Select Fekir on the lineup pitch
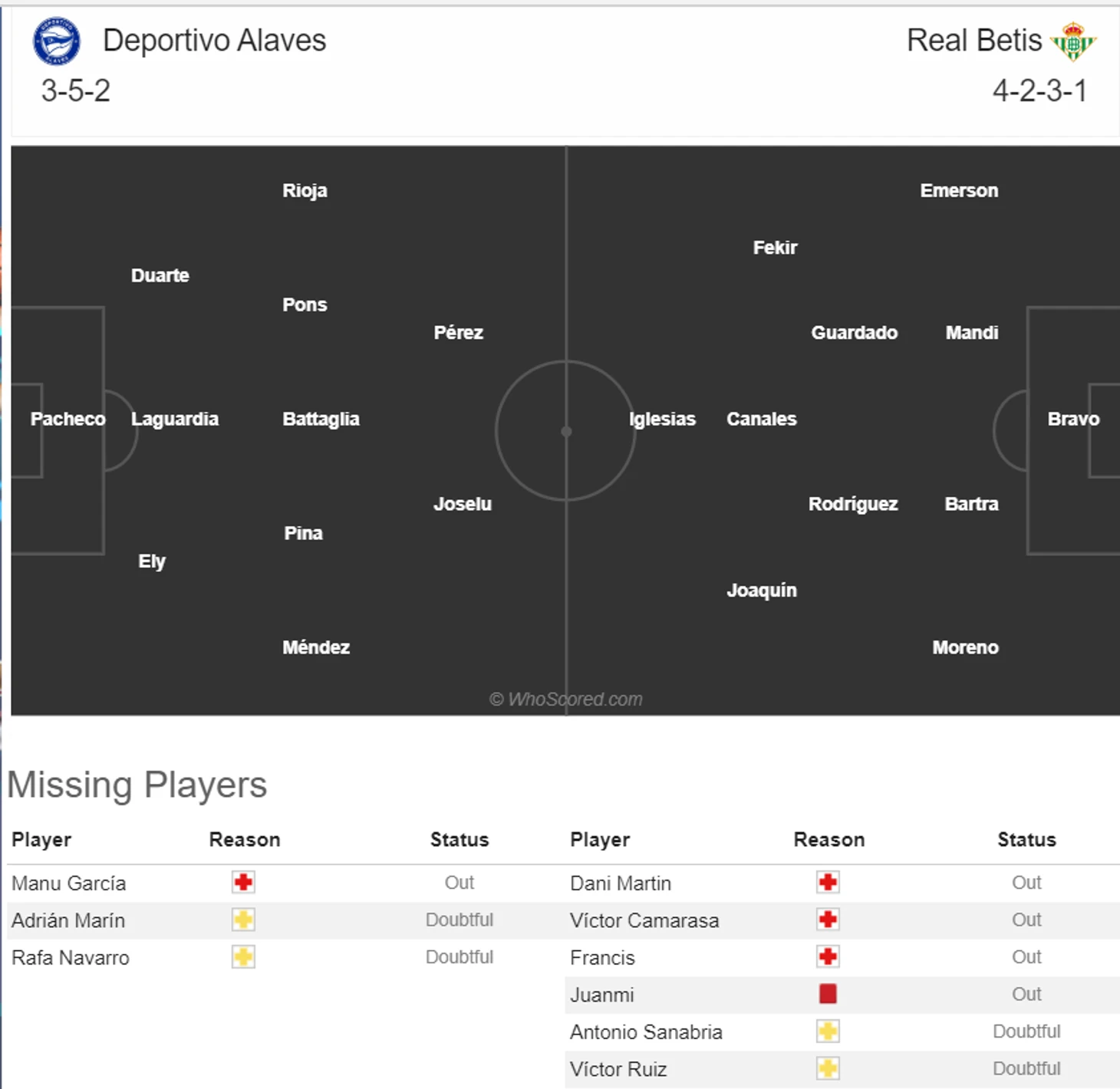This screenshot has width=1120, height=1089. (775, 248)
